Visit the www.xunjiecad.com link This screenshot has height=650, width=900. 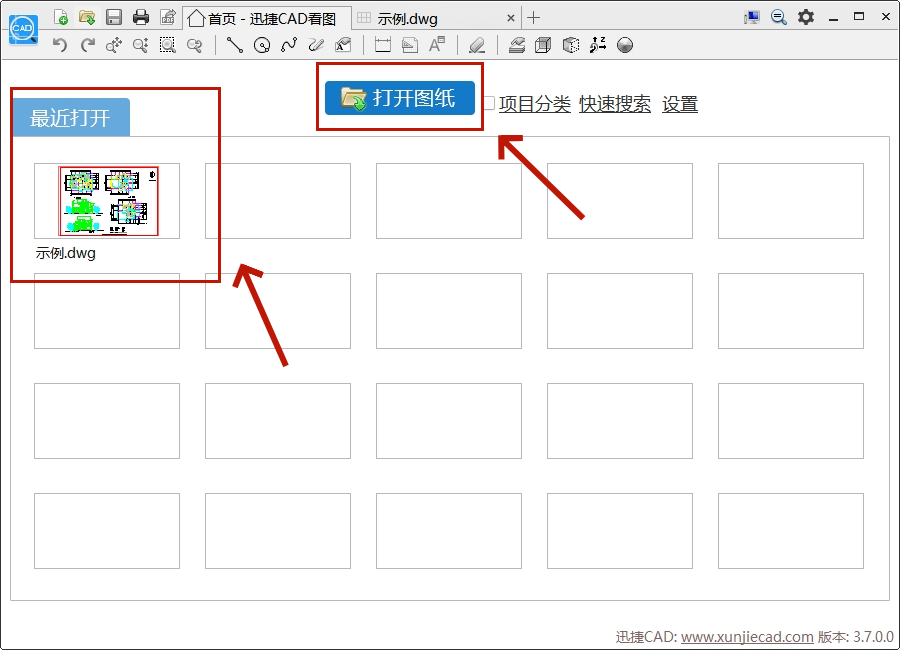point(747,637)
